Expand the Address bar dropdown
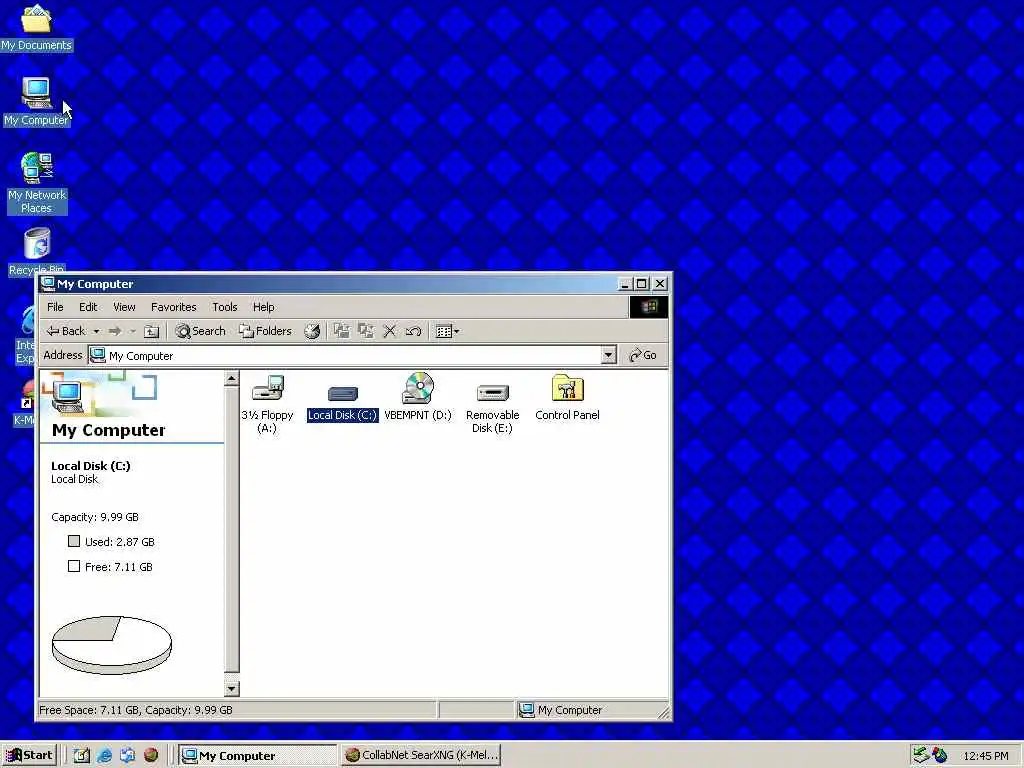Image resolution: width=1024 pixels, height=768 pixels. (608, 355)
